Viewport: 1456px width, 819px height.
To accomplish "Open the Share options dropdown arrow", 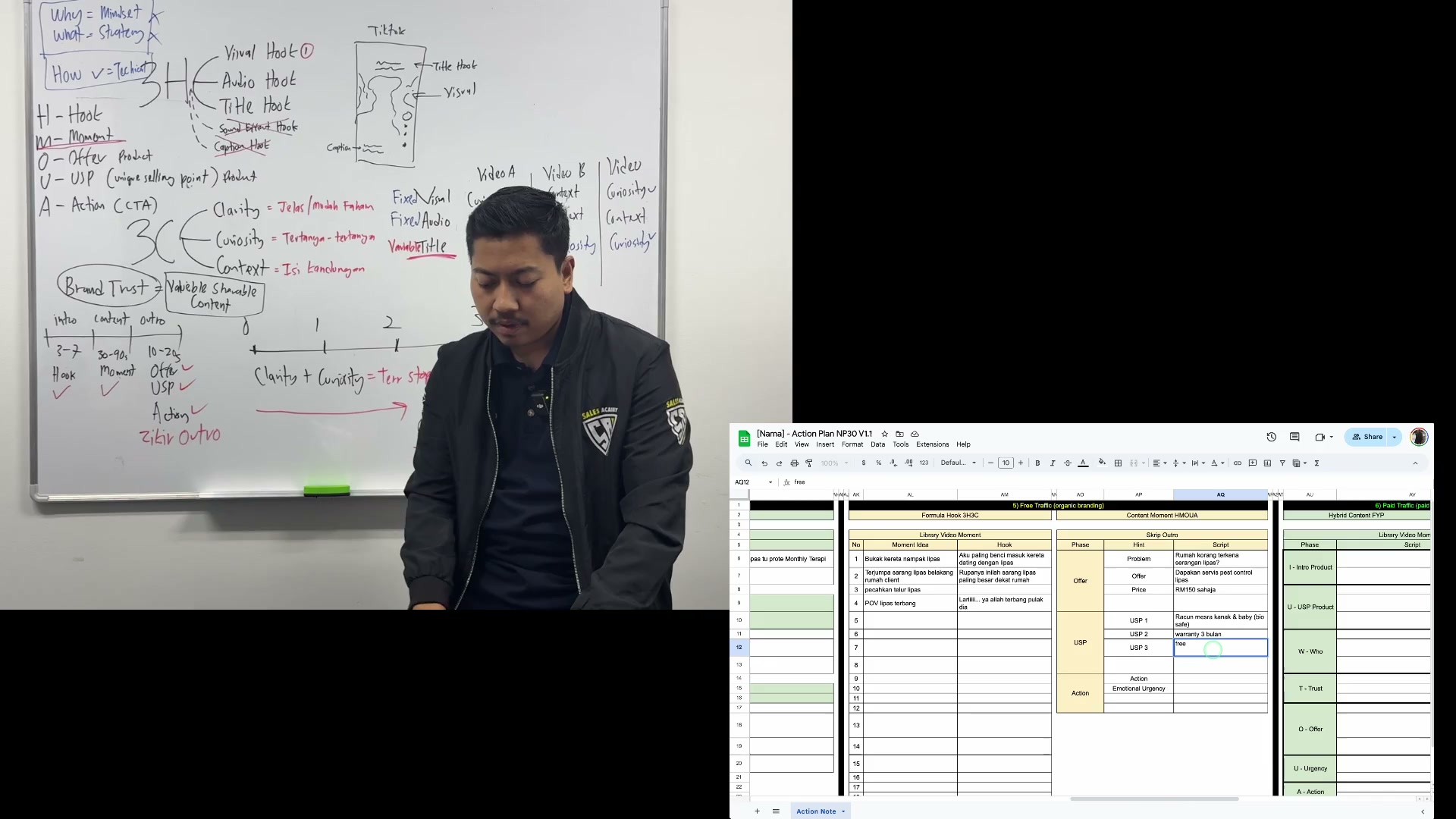I will [x=1394, y=437].
